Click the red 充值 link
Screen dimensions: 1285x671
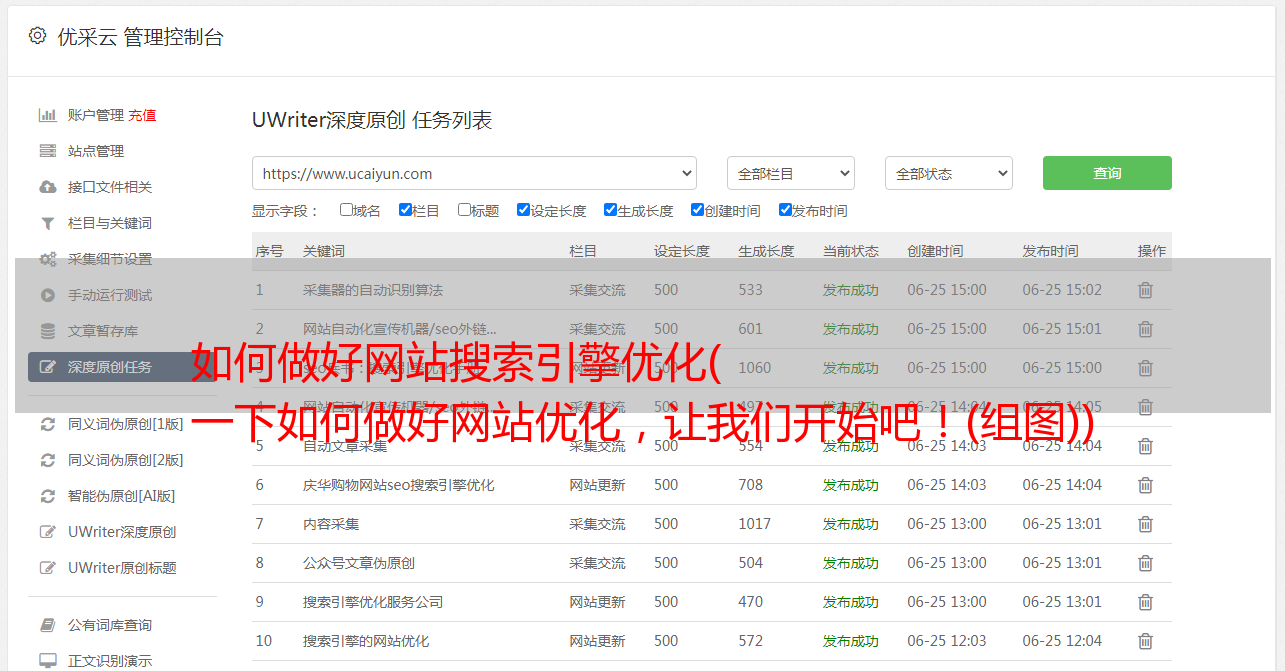pos(142,115)
